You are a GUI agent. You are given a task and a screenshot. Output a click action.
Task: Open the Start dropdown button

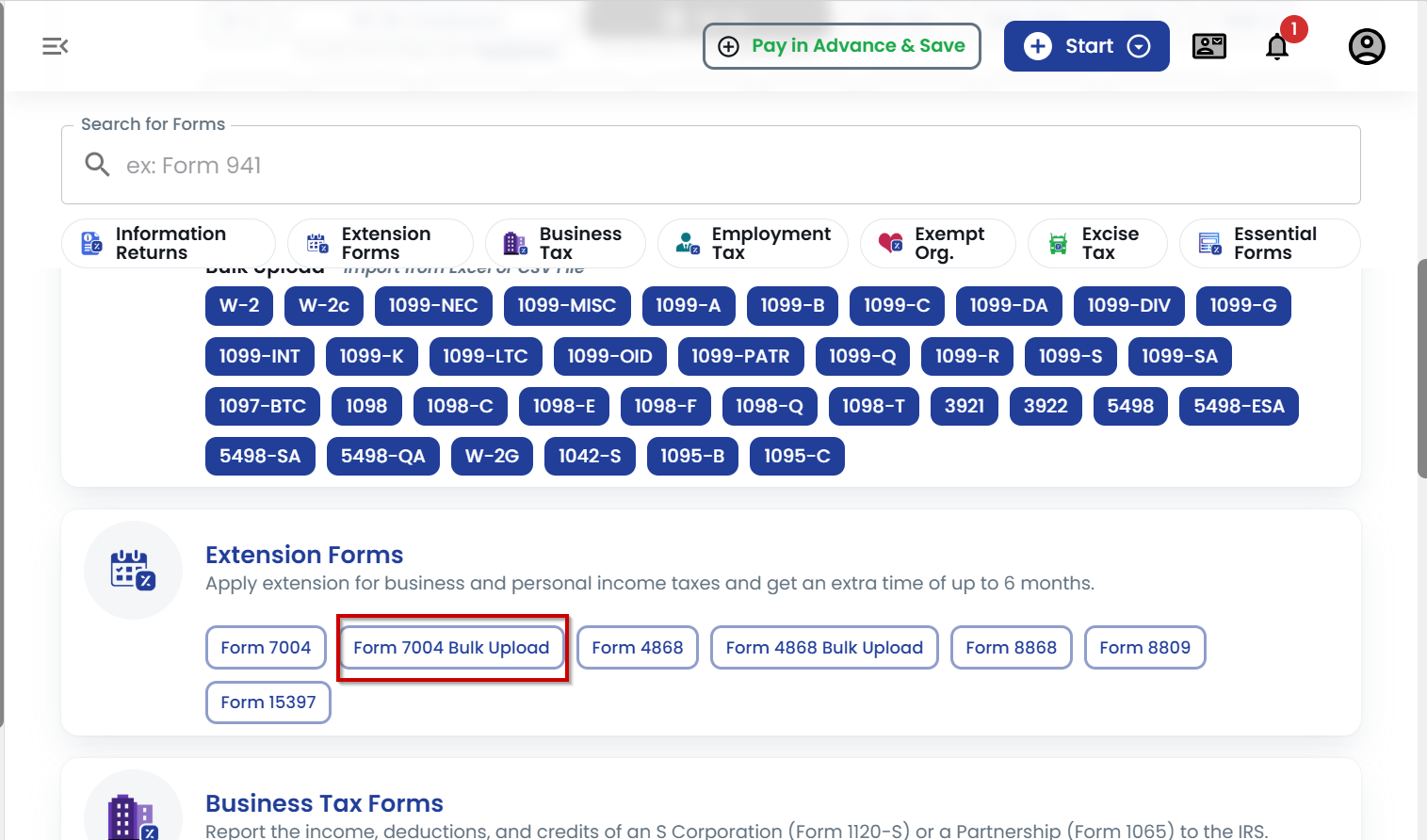[x=1087, y=46]
